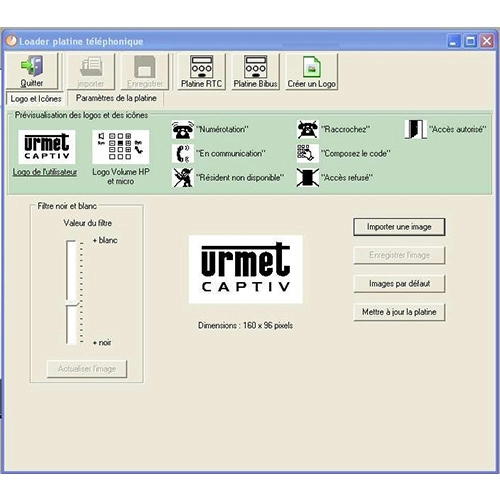Image resolution: width=500 pixels, height=500 pixels.
Task: Click the Importer une image button
Action: point(399,227)
